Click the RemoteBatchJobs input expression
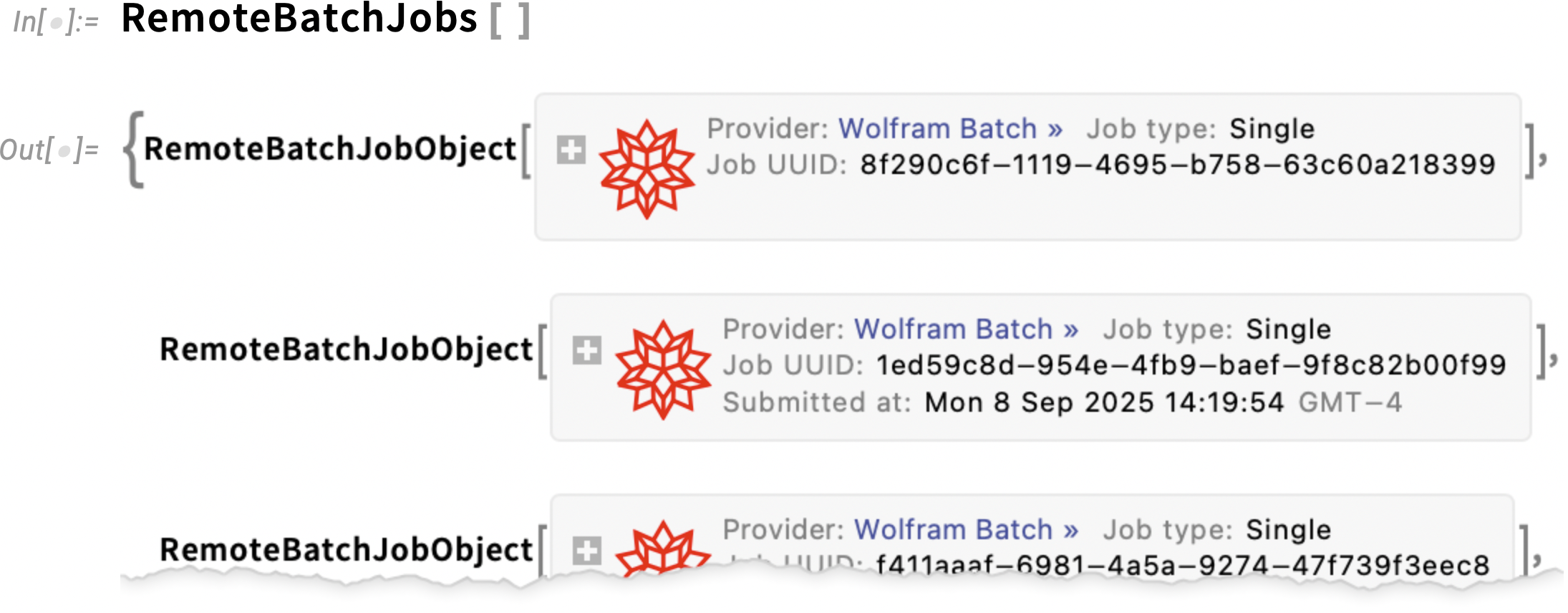 [299, 19]
